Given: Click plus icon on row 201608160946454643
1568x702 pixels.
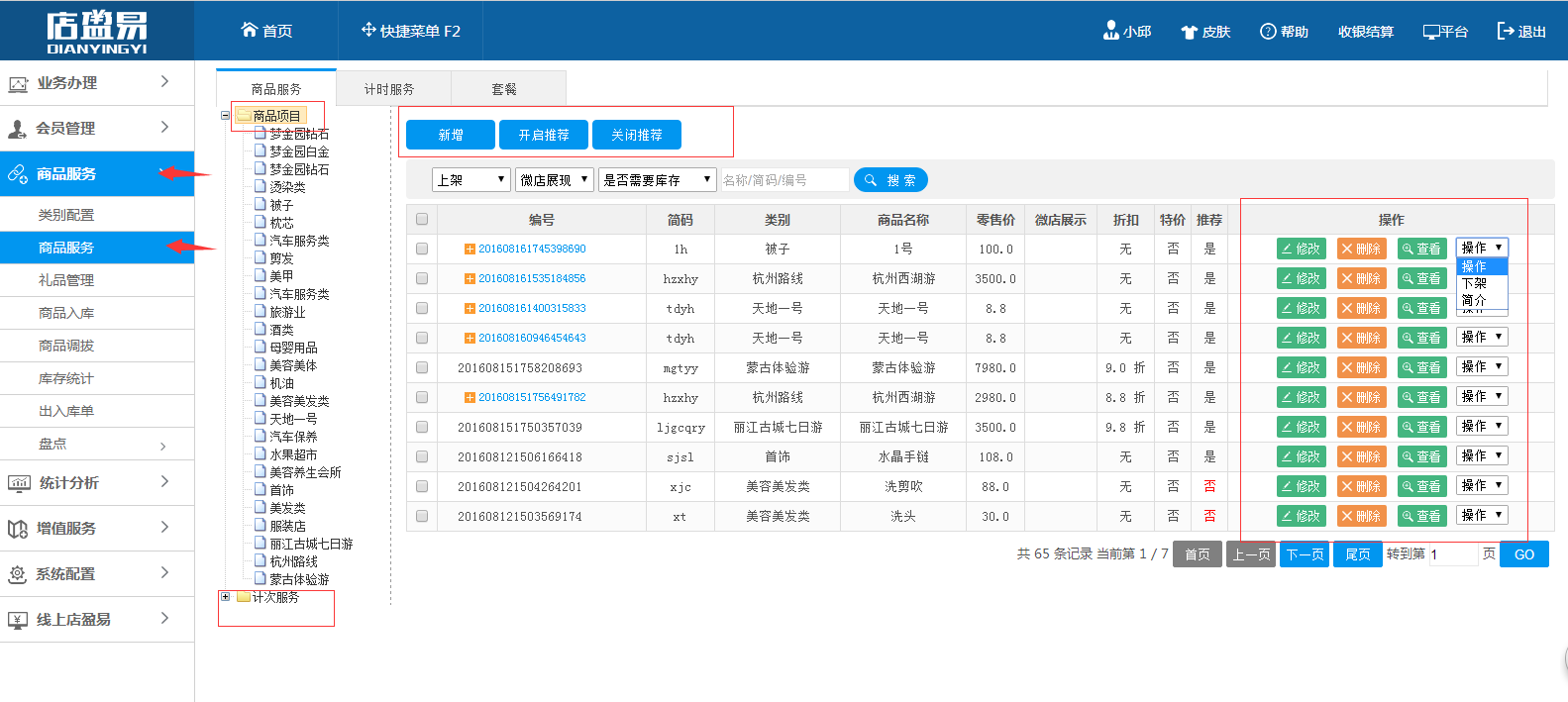Looking at the screenshot, I should [470, 338].
